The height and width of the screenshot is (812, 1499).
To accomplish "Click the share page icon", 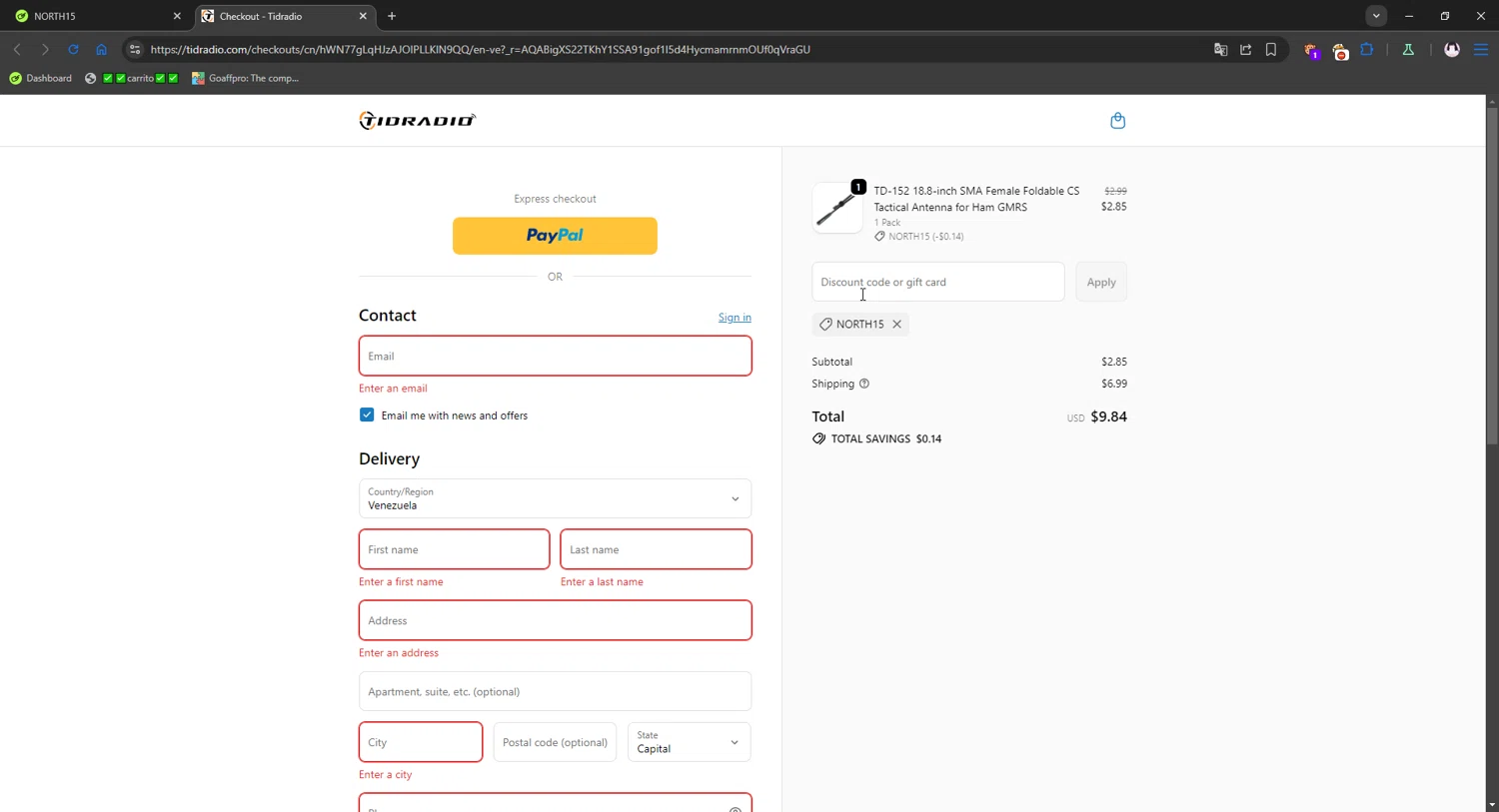I will click(1245, 49).
